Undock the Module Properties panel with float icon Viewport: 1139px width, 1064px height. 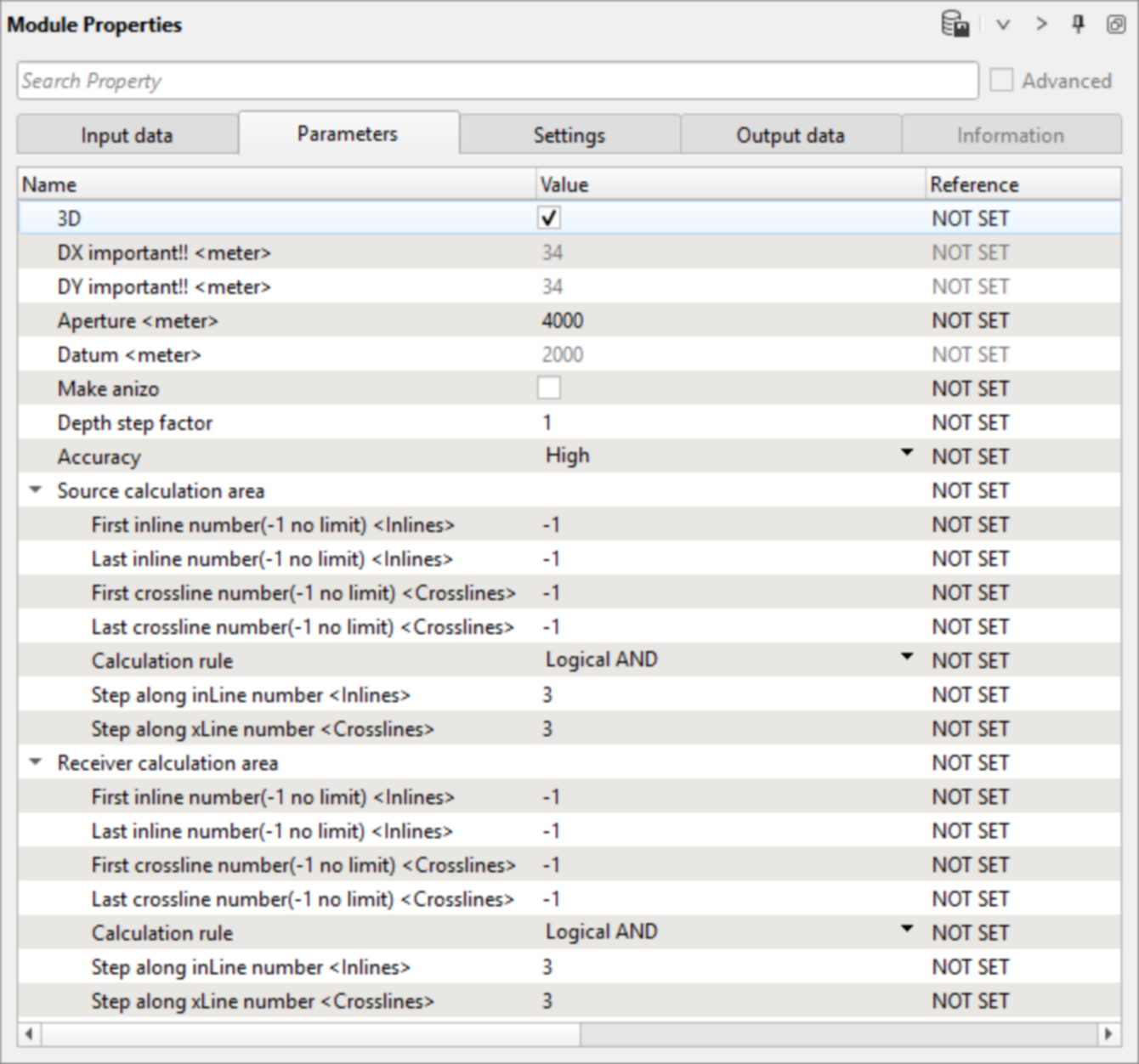[x=1115, y=25]
